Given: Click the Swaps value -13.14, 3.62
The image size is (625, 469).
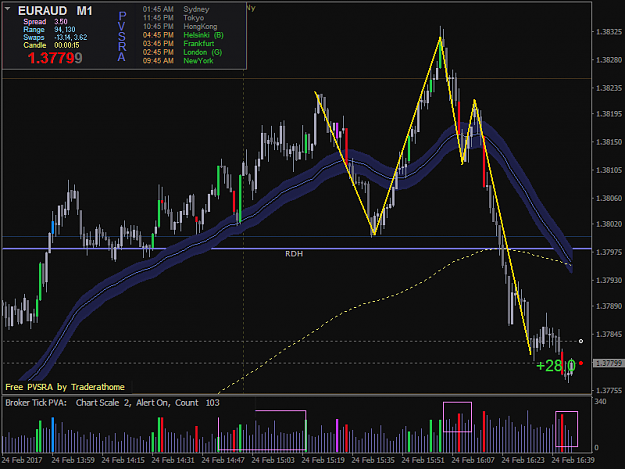Looking at the screenshot, I should click(x=71, y=37).
